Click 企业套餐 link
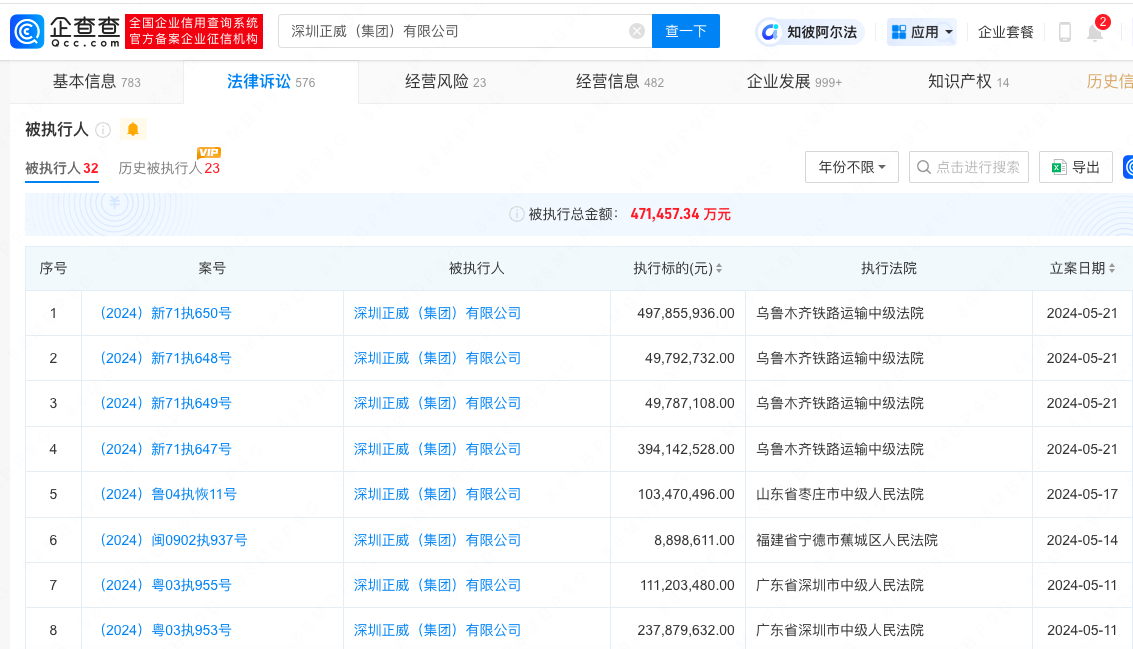The height and width of the screenshot is (649, 1133). [1005, 32]
